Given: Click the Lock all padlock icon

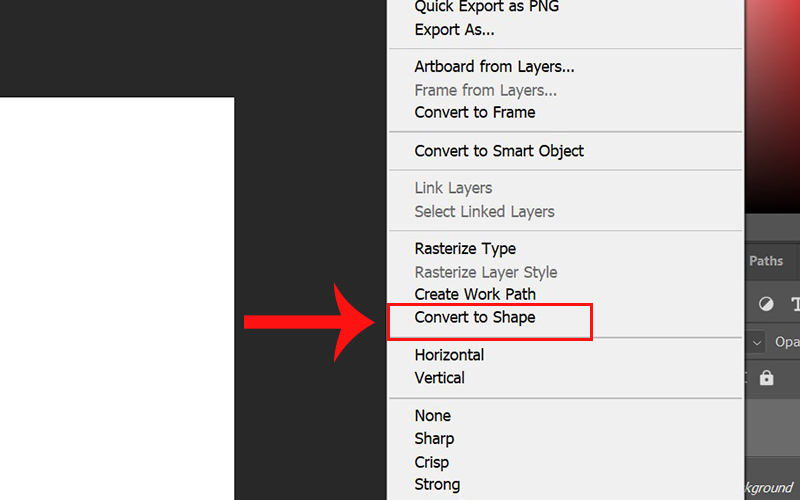Looking at the screenshot, I should pyautogui.click(x=766, y=378).
